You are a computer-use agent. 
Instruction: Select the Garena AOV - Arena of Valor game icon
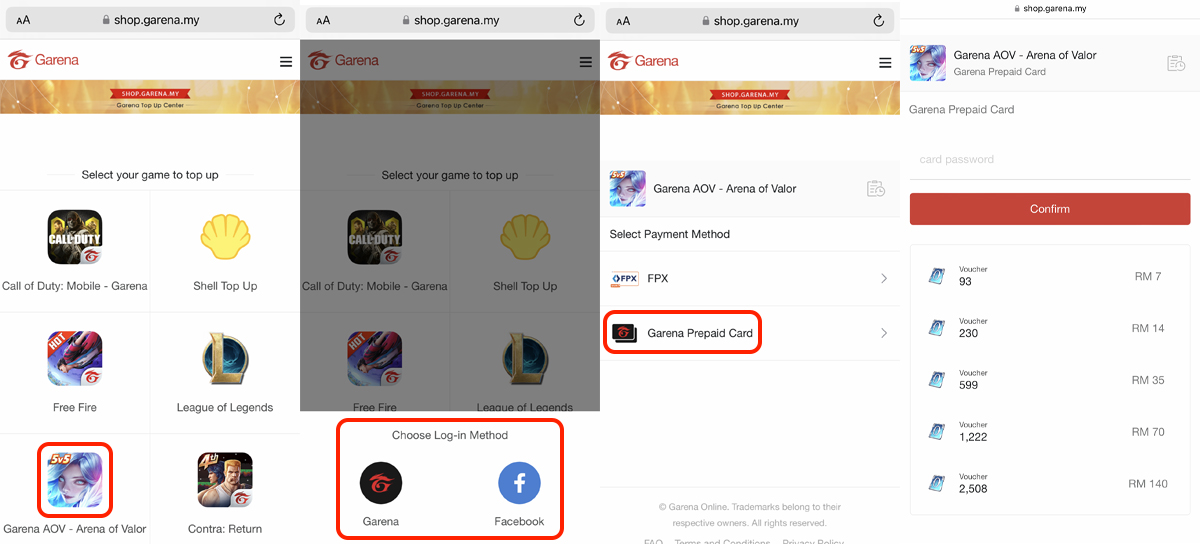[75, 480]
